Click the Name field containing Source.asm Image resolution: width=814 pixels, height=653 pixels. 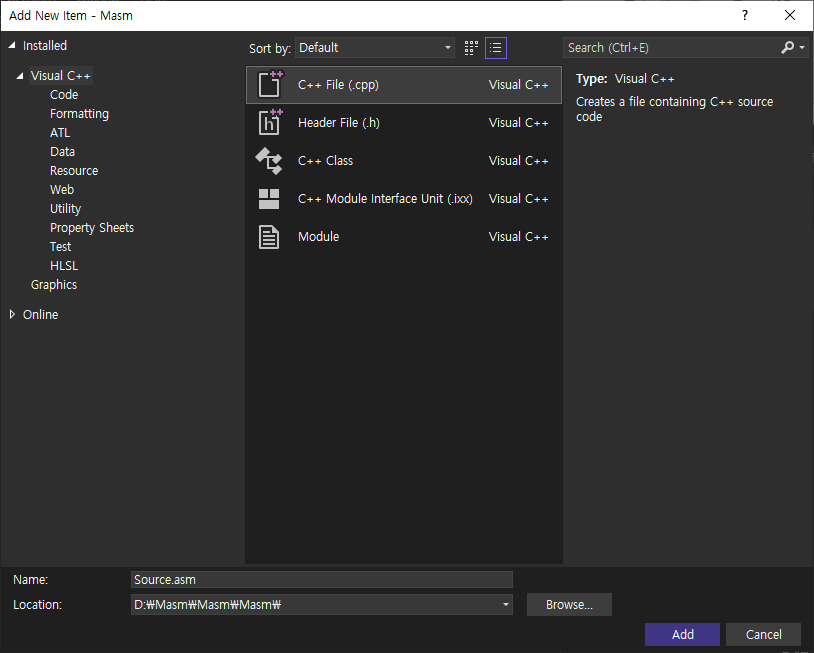(321, 579)
